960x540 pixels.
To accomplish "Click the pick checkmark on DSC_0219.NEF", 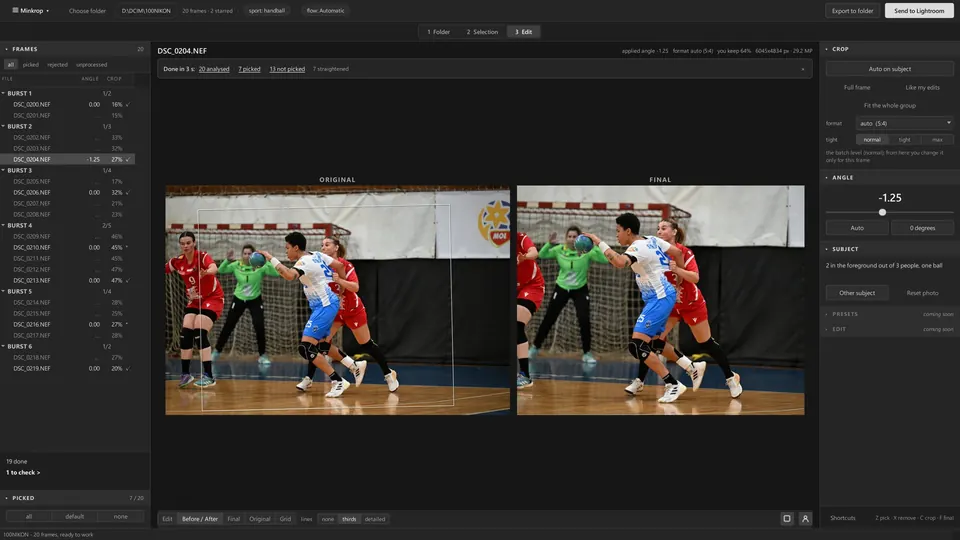I will (x=128, y=369).
